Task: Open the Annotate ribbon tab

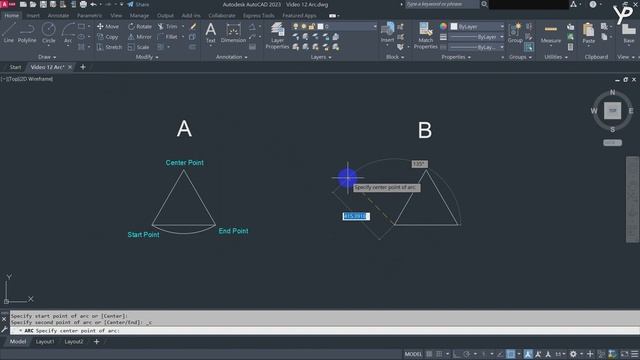Action: 58,16
